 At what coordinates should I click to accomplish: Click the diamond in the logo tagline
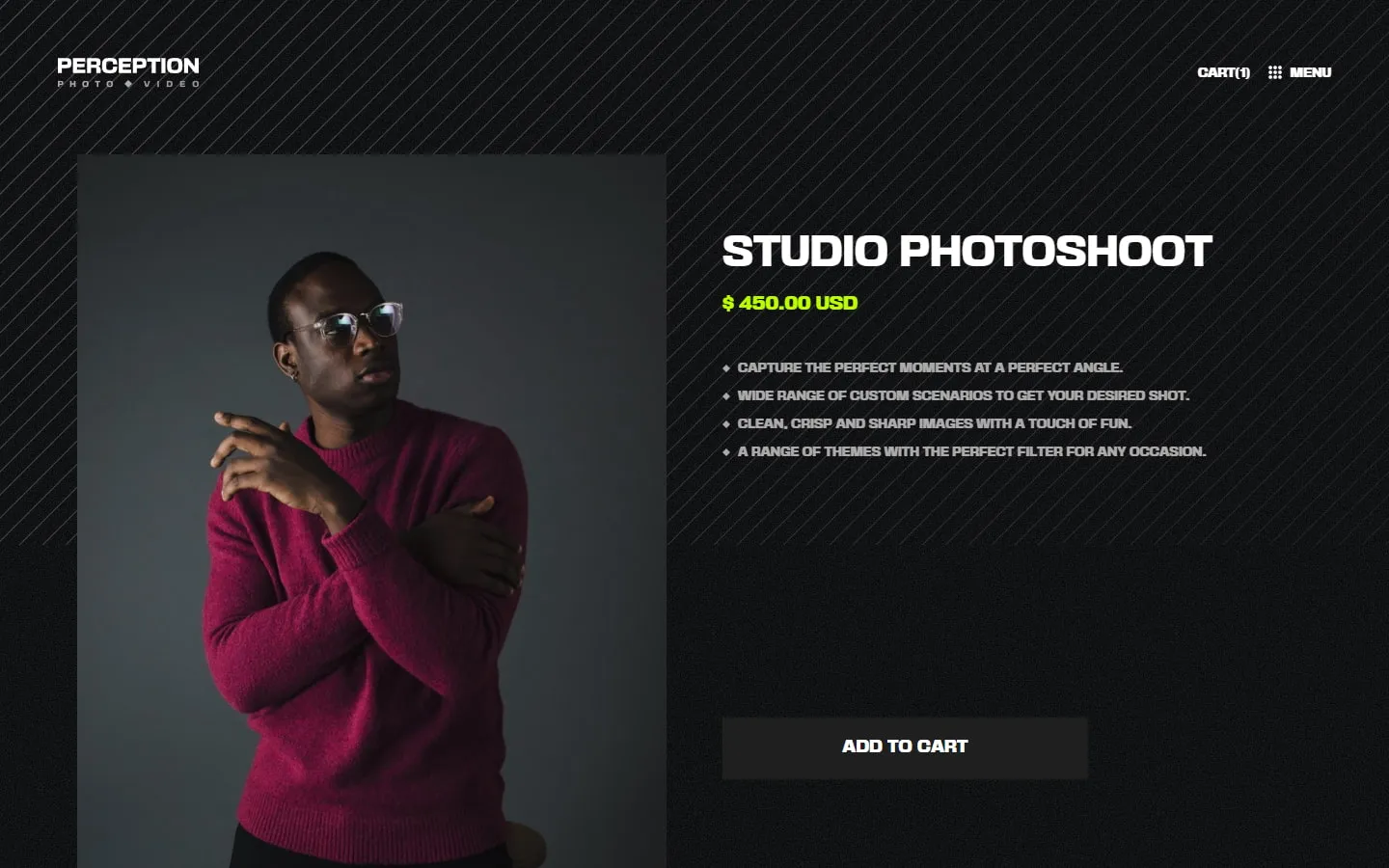(129, 84)
